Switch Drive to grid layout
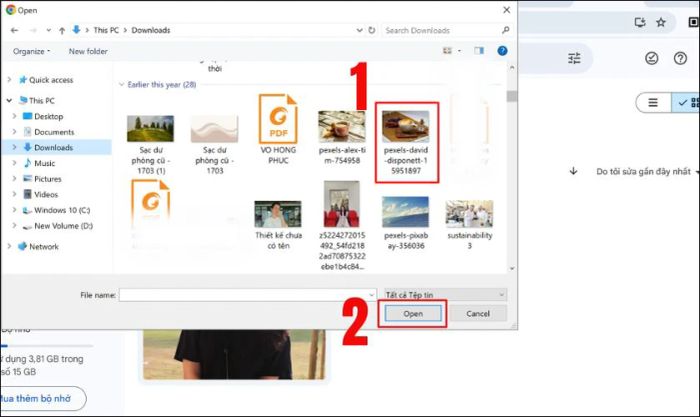 point(688,103)
